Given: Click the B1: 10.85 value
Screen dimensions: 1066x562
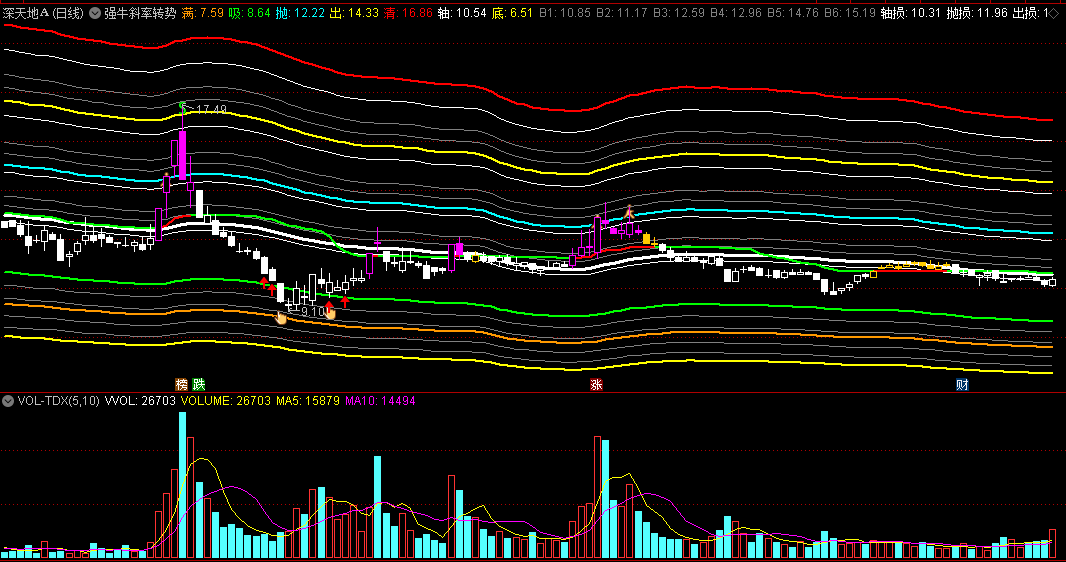Looking at the screenshot, I should (565, 12).
